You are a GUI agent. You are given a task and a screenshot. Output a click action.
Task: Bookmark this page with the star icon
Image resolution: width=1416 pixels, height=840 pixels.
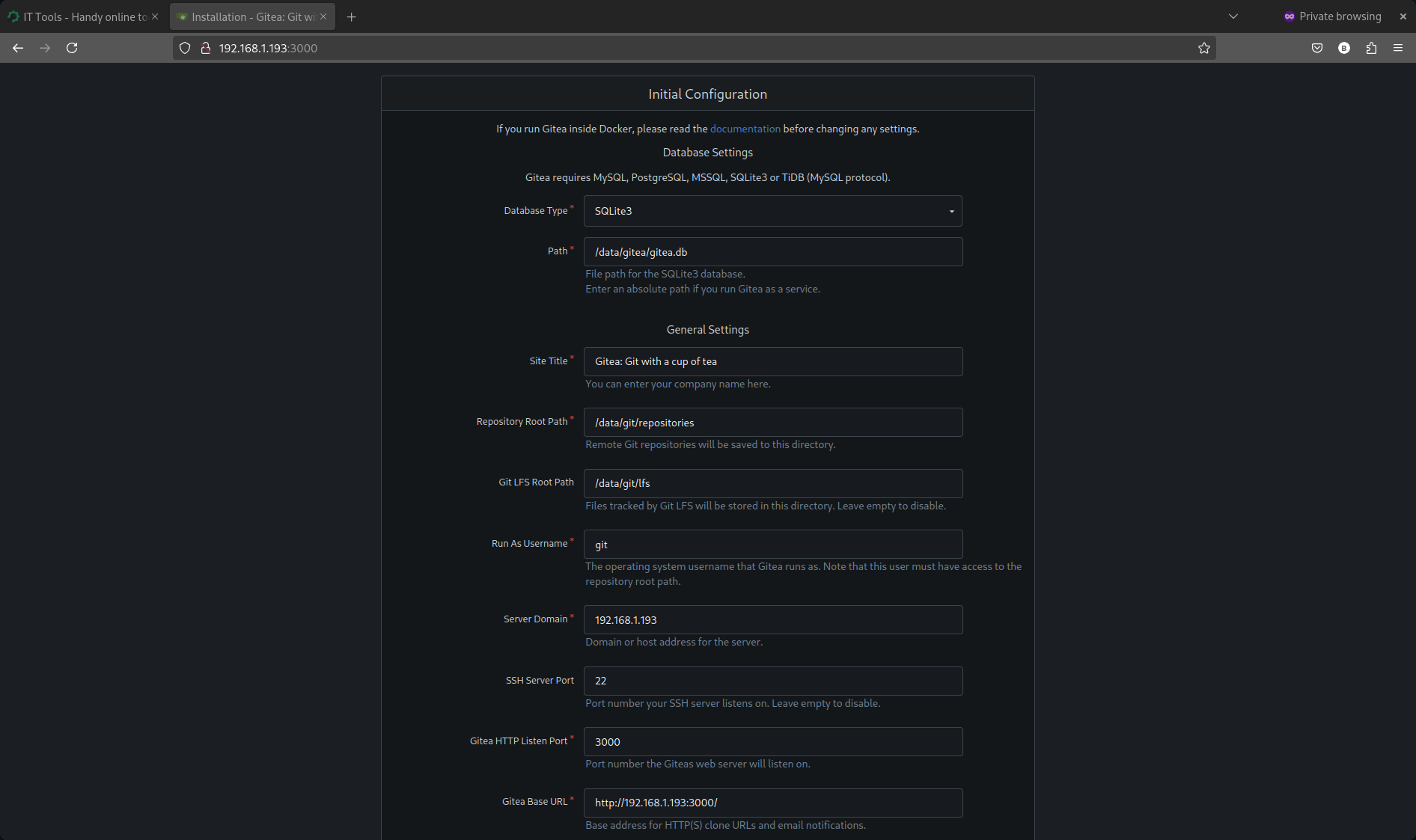[1203, 48]
